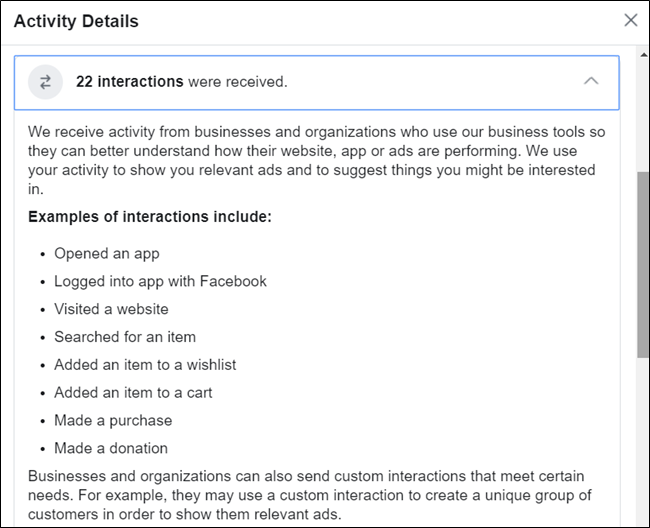Screen dimensions: 650x528
Task: Close the Activity Details dialog
Action: pyautogui.click(x=630, y=20)
